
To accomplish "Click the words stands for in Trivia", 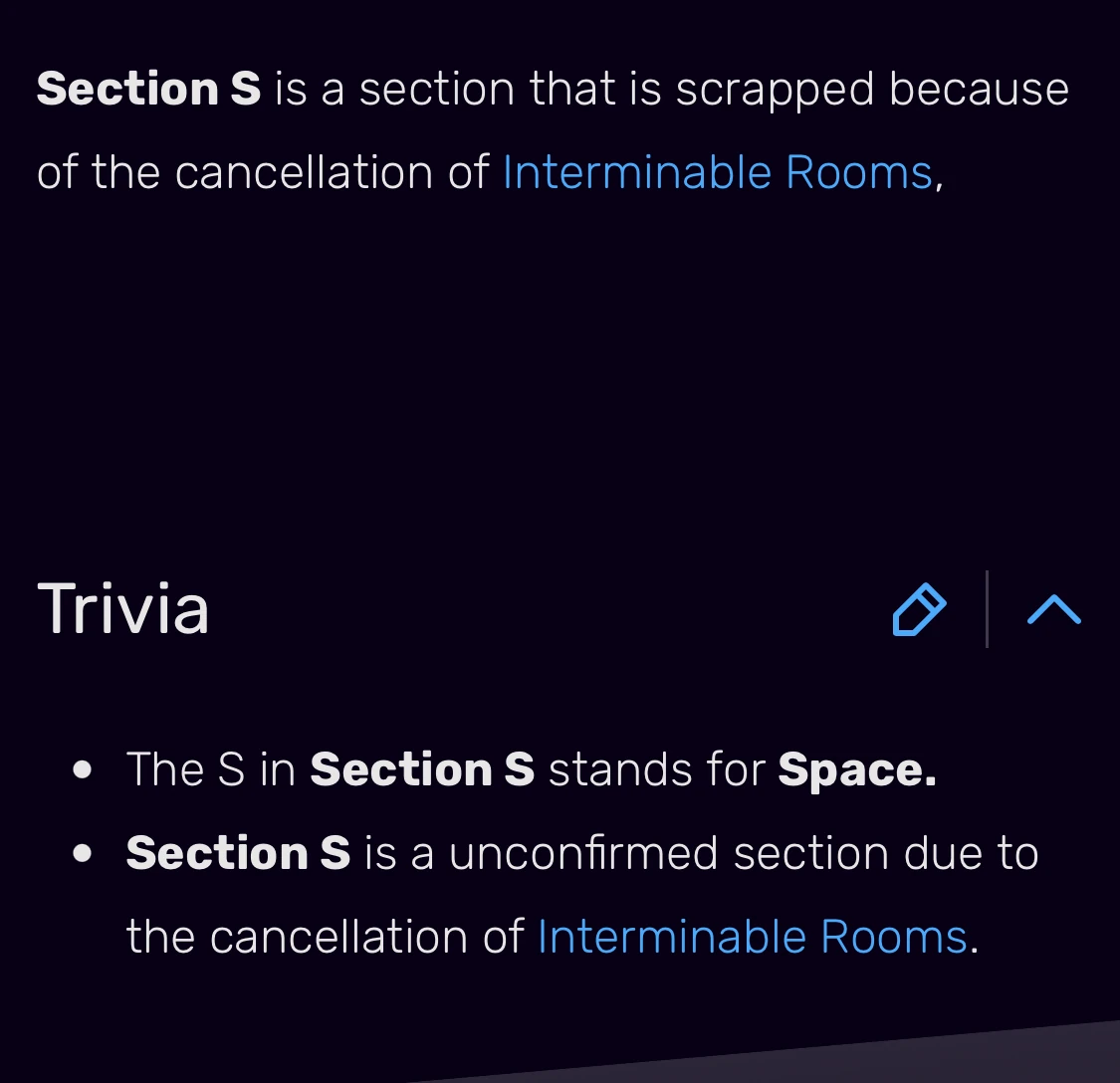I will pyautogui.click(x=656, y=769).
